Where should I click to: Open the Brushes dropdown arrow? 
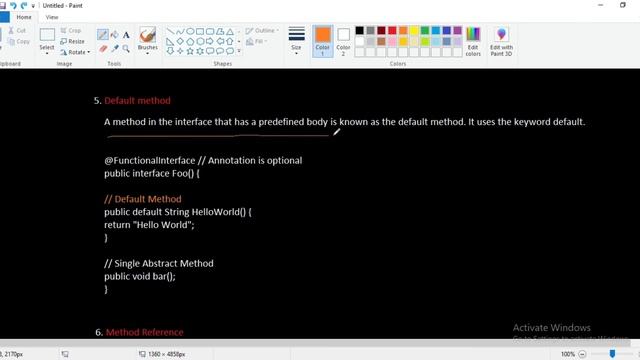pyautogui.click(x=147, y=53)
